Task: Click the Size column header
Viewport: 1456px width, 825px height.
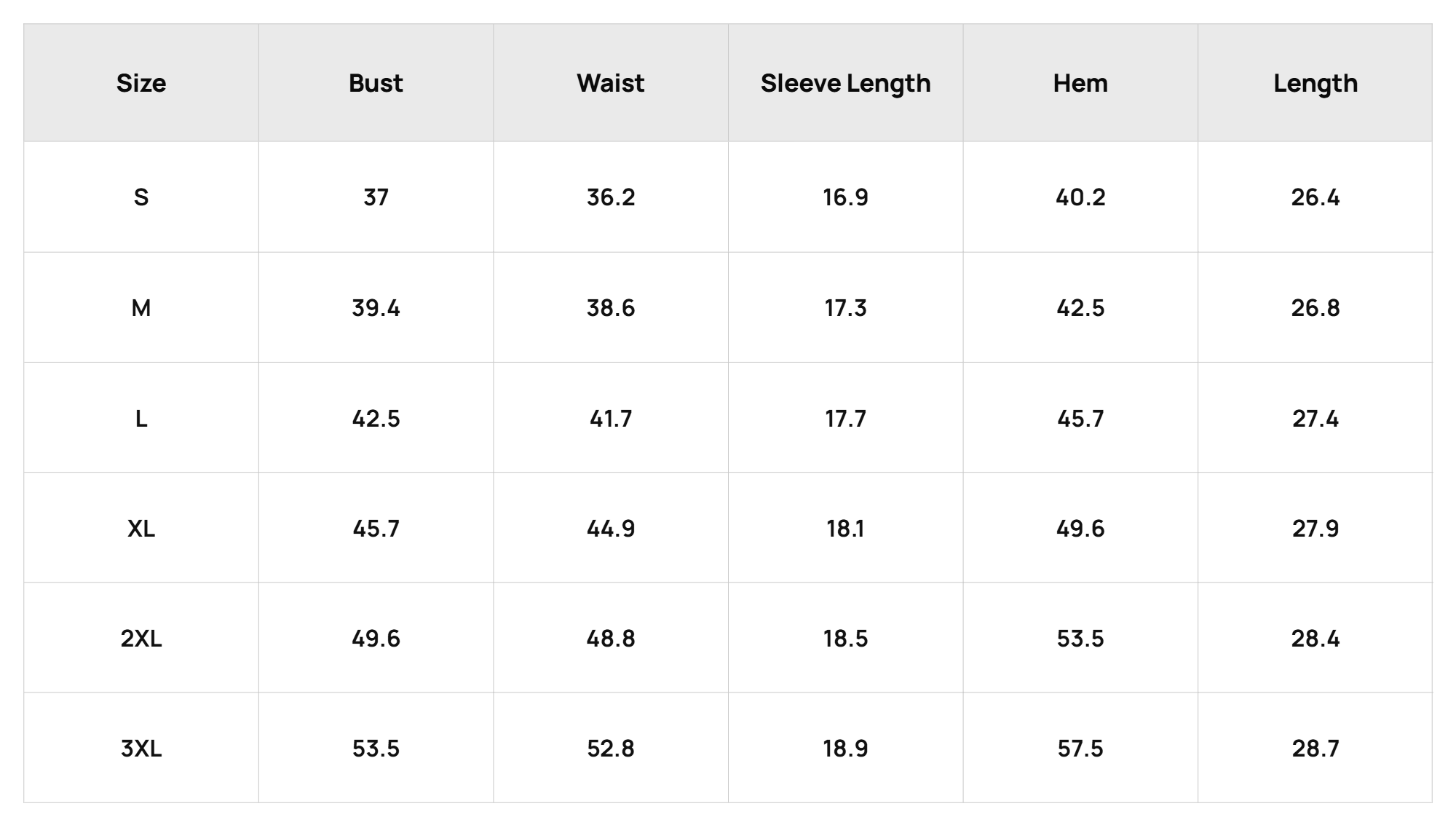Action: [141, 83]
